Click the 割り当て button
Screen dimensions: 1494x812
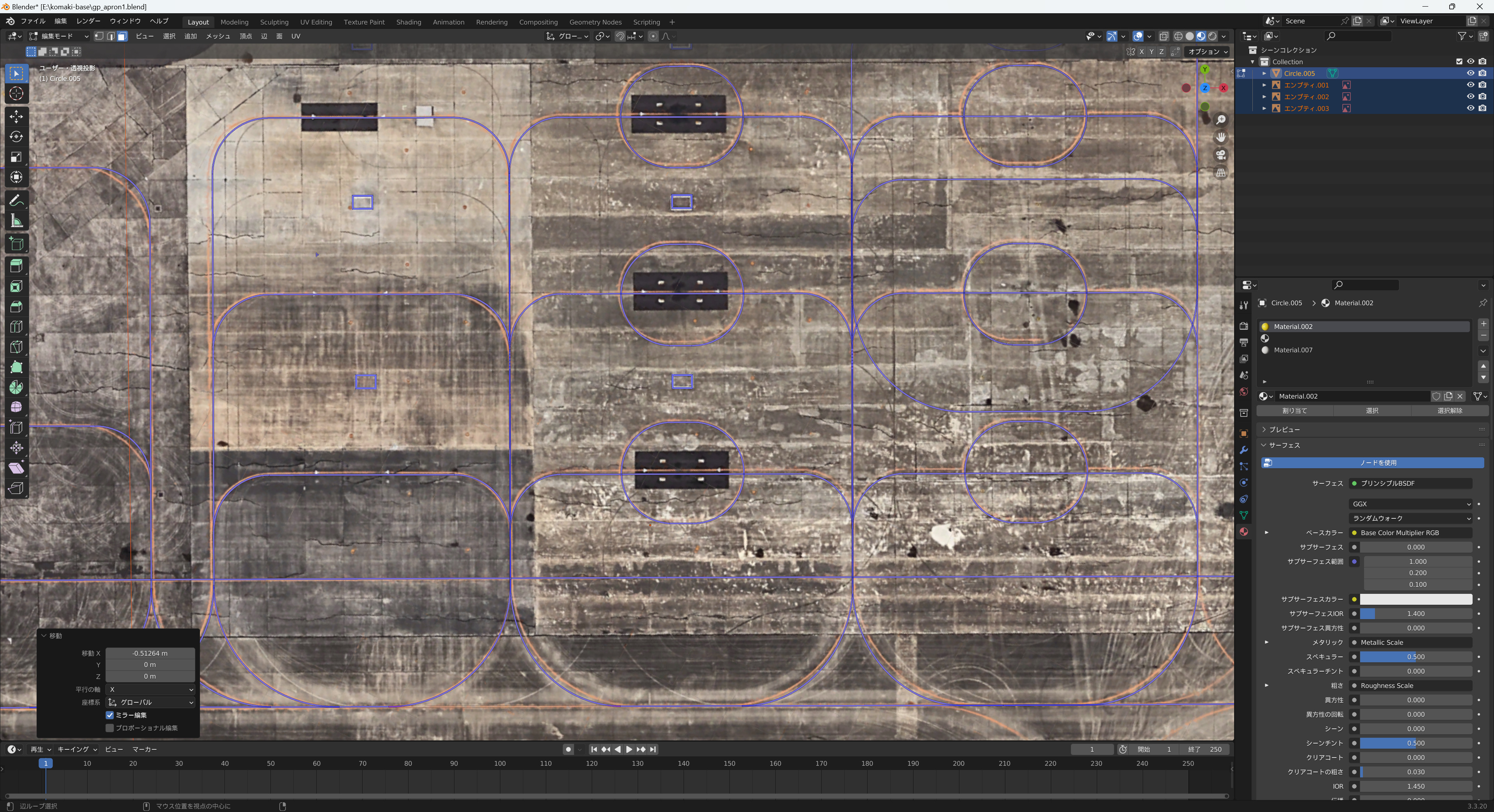pos(1294,410)
